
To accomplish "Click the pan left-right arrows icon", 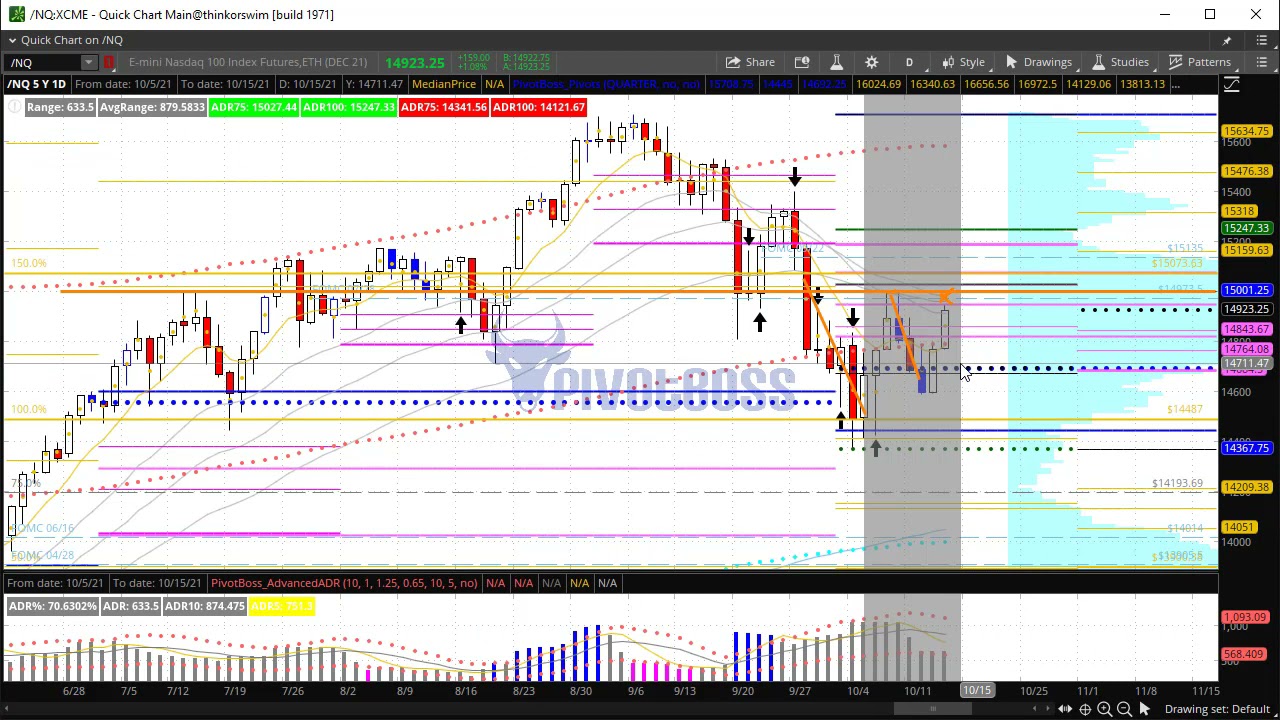I will [1065, 709].
